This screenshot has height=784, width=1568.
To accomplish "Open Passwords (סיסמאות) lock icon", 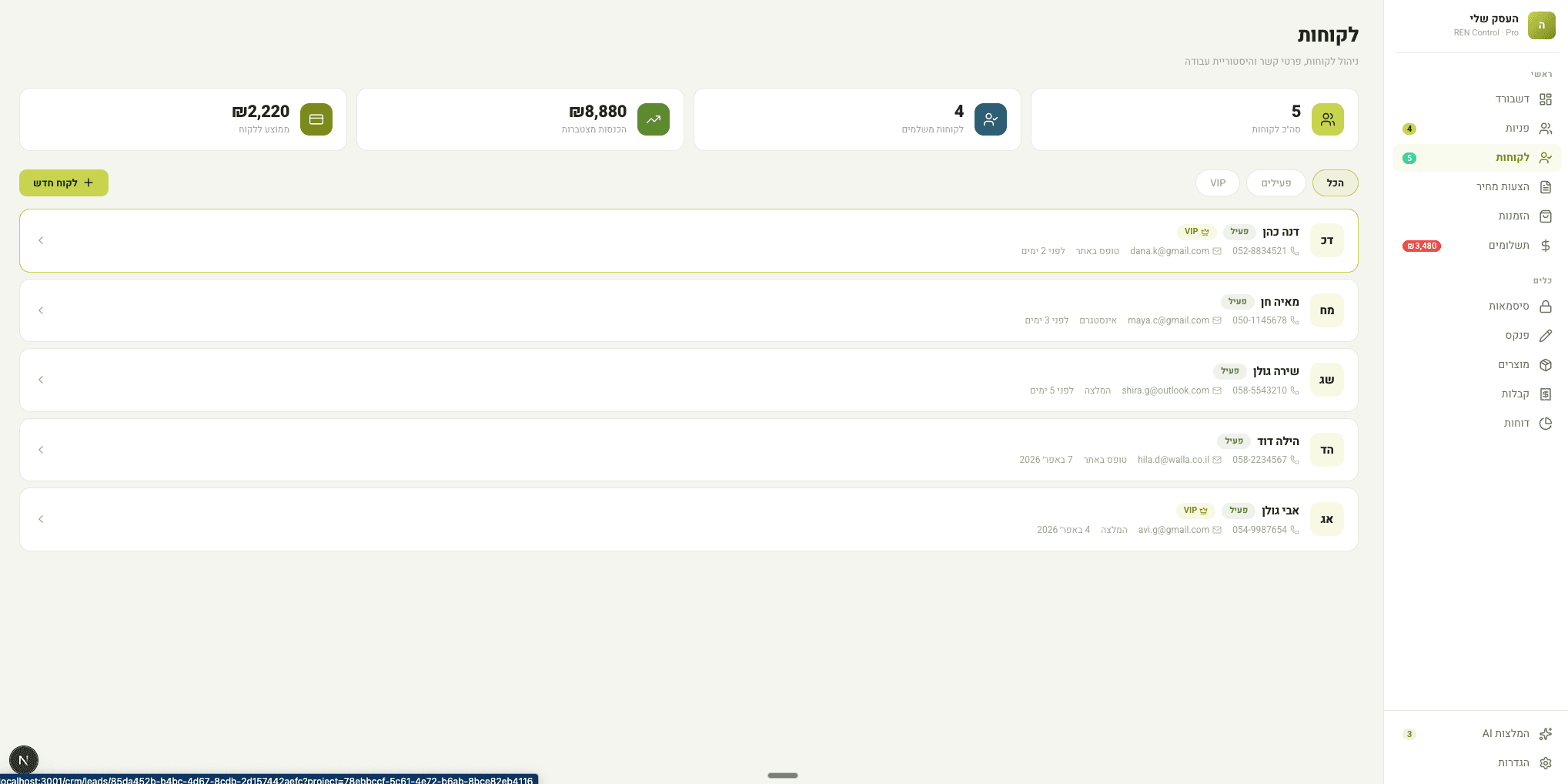I will 1545,307.
